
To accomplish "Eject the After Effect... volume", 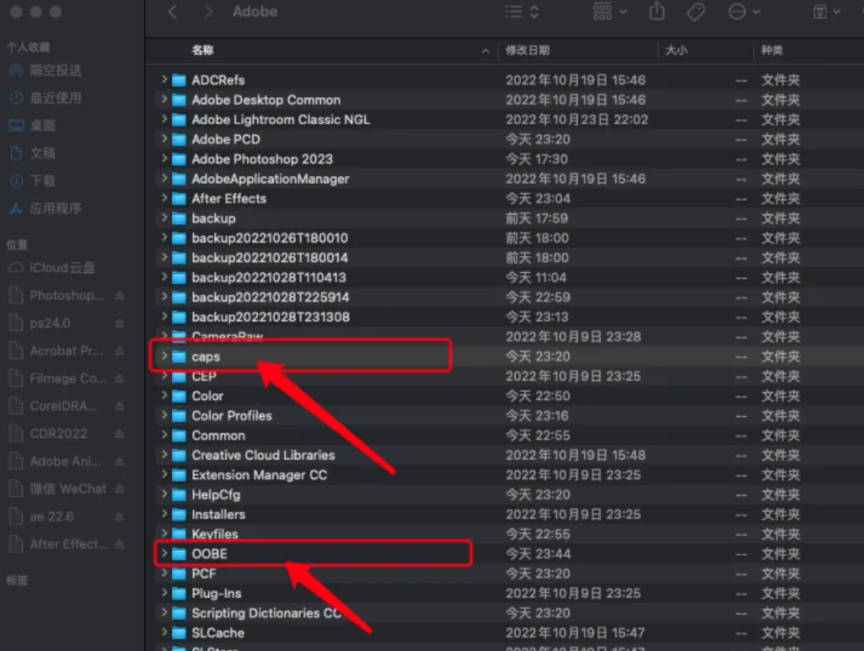I will (x=120, y=544).
